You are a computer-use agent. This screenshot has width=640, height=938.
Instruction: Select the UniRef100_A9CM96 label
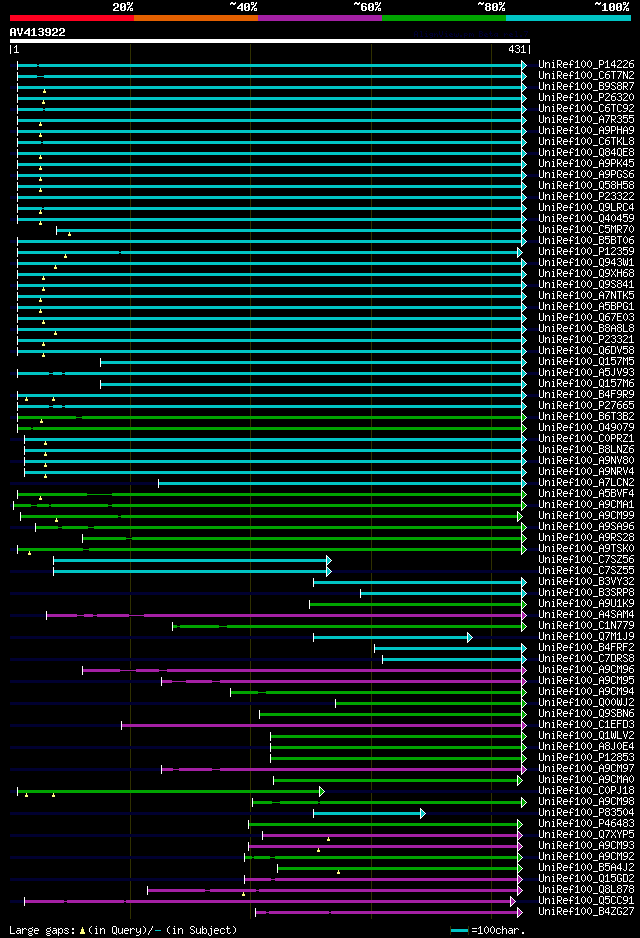pyautogui.click(x=586, y=669)
